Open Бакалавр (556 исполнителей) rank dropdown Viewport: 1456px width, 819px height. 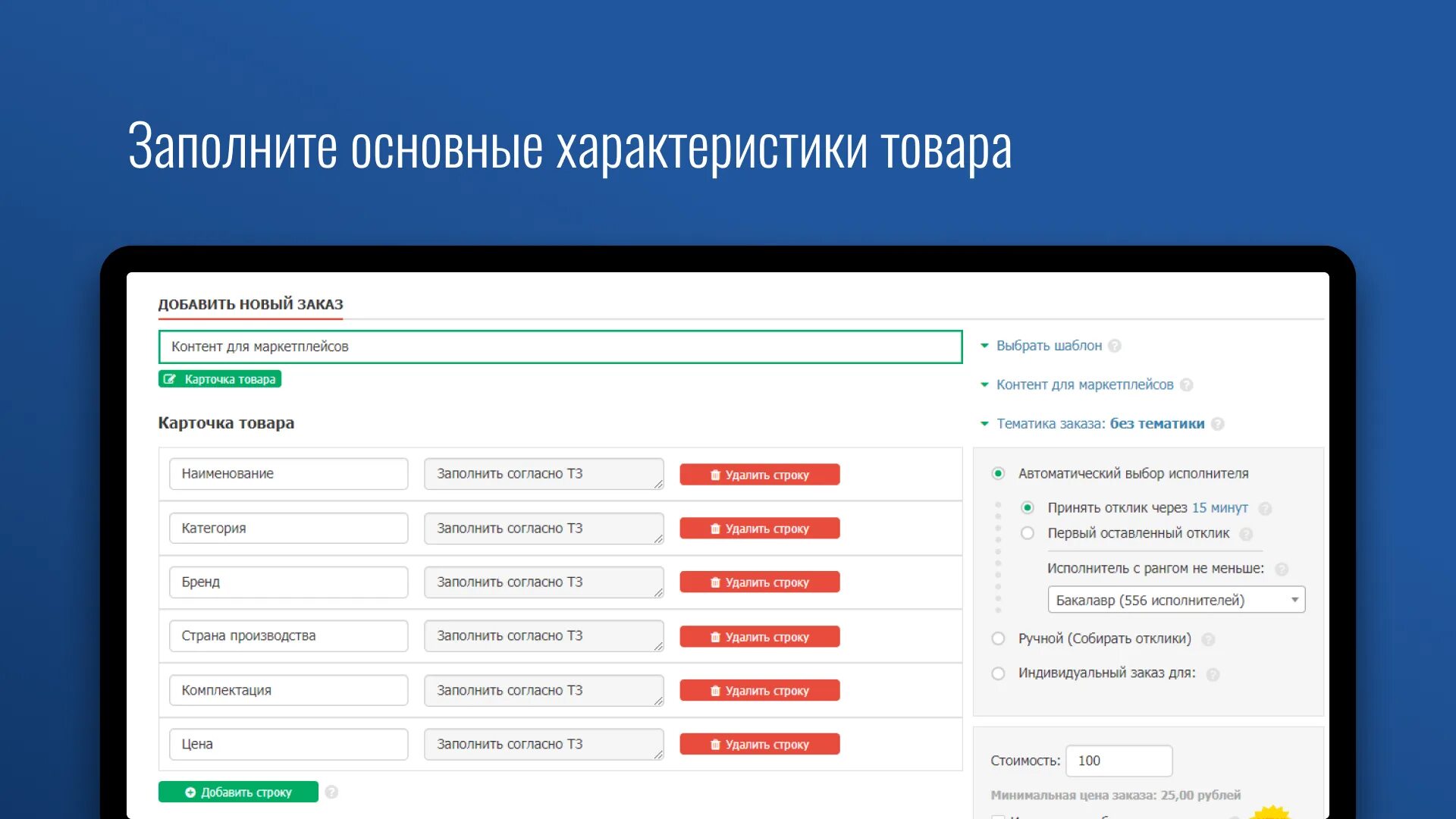pos(1176,600)
